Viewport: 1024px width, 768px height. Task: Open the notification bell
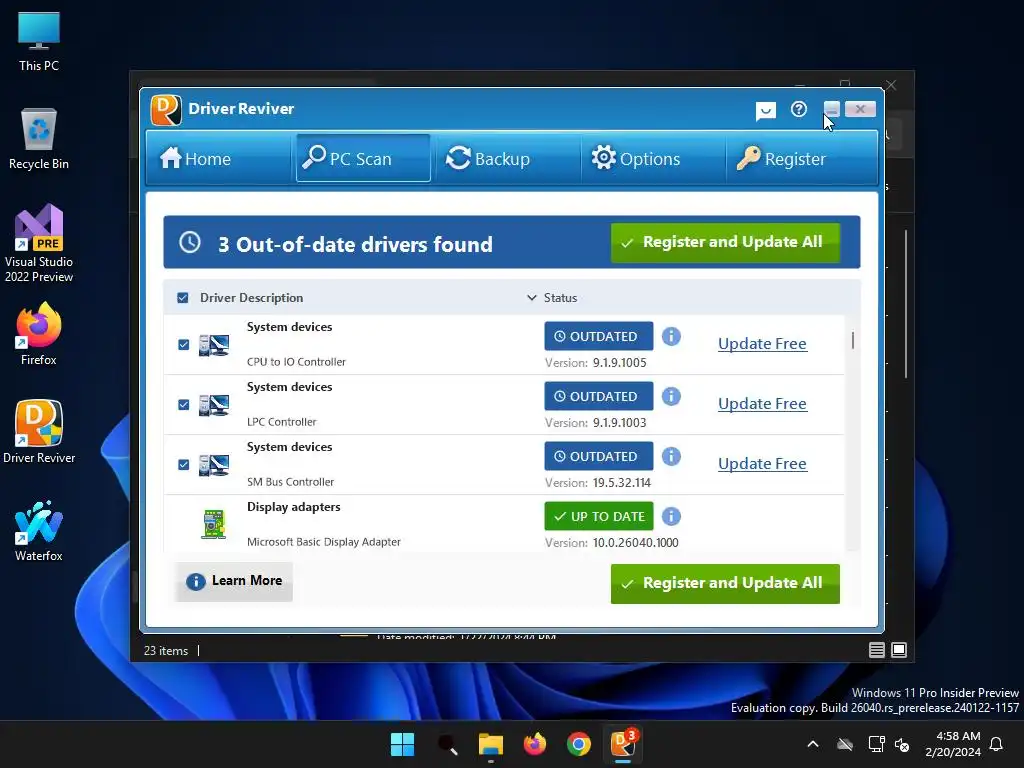(997, 744)
